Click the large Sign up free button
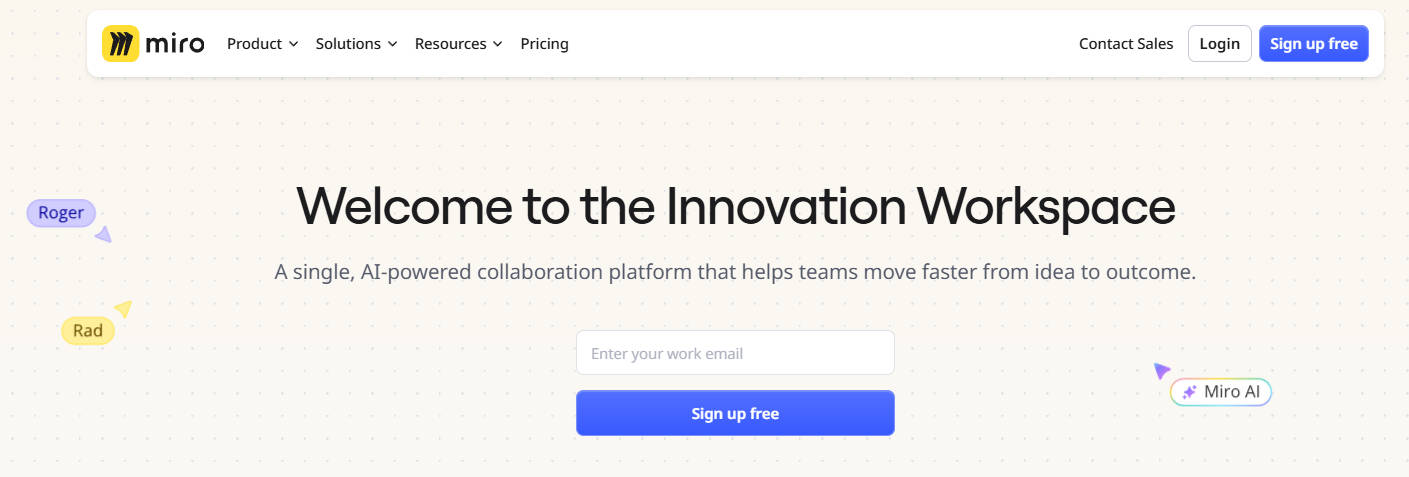Viewport: 1409px width, 477px height. coord(735,413)
